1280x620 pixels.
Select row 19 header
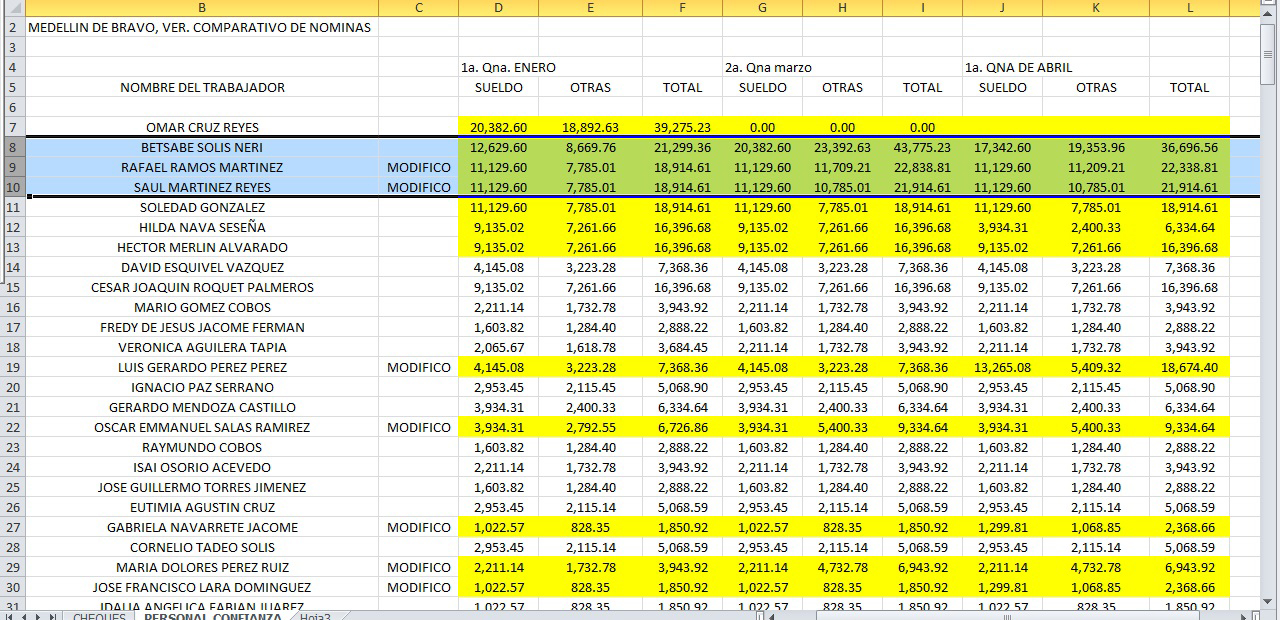click(x=13, y=367)
